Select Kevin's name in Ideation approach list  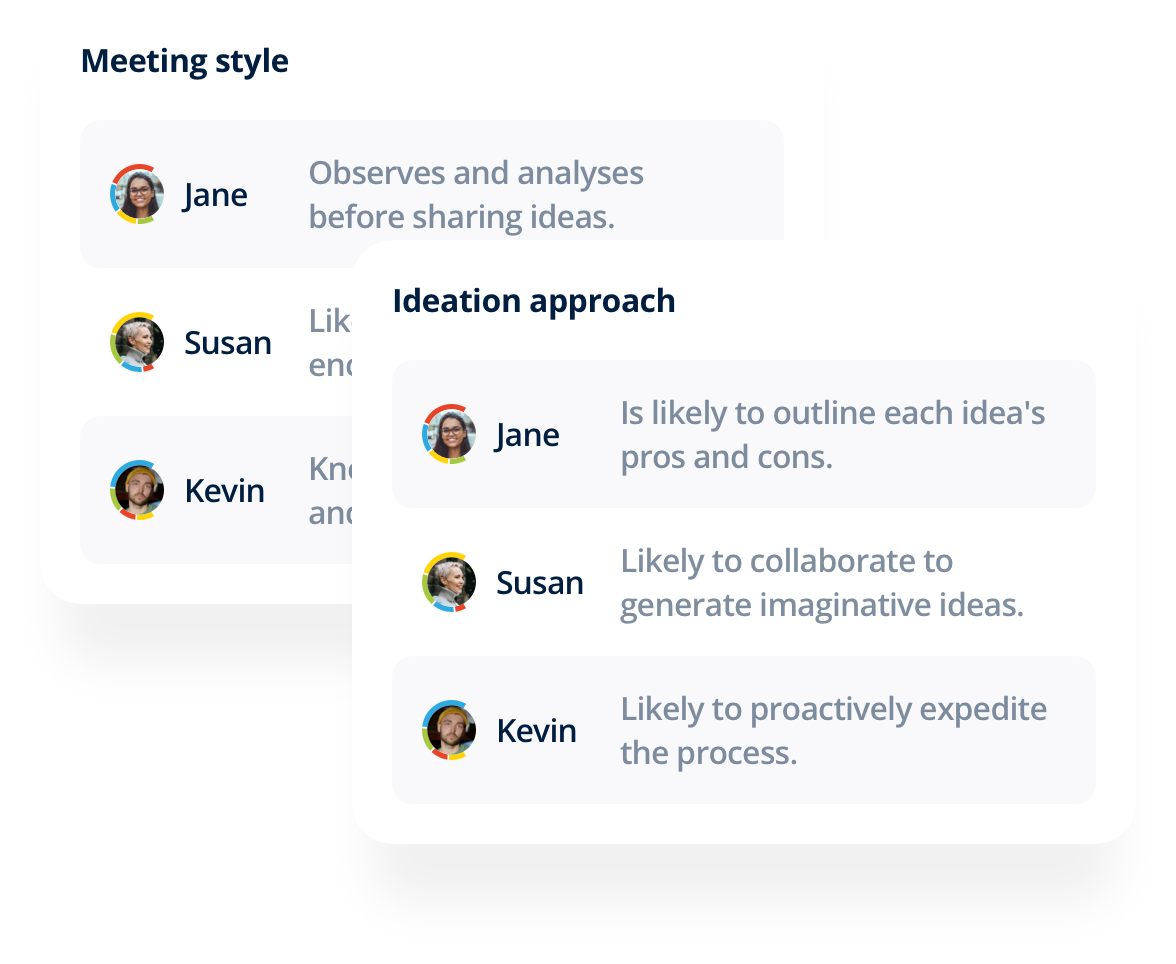(x=536, y=731)
